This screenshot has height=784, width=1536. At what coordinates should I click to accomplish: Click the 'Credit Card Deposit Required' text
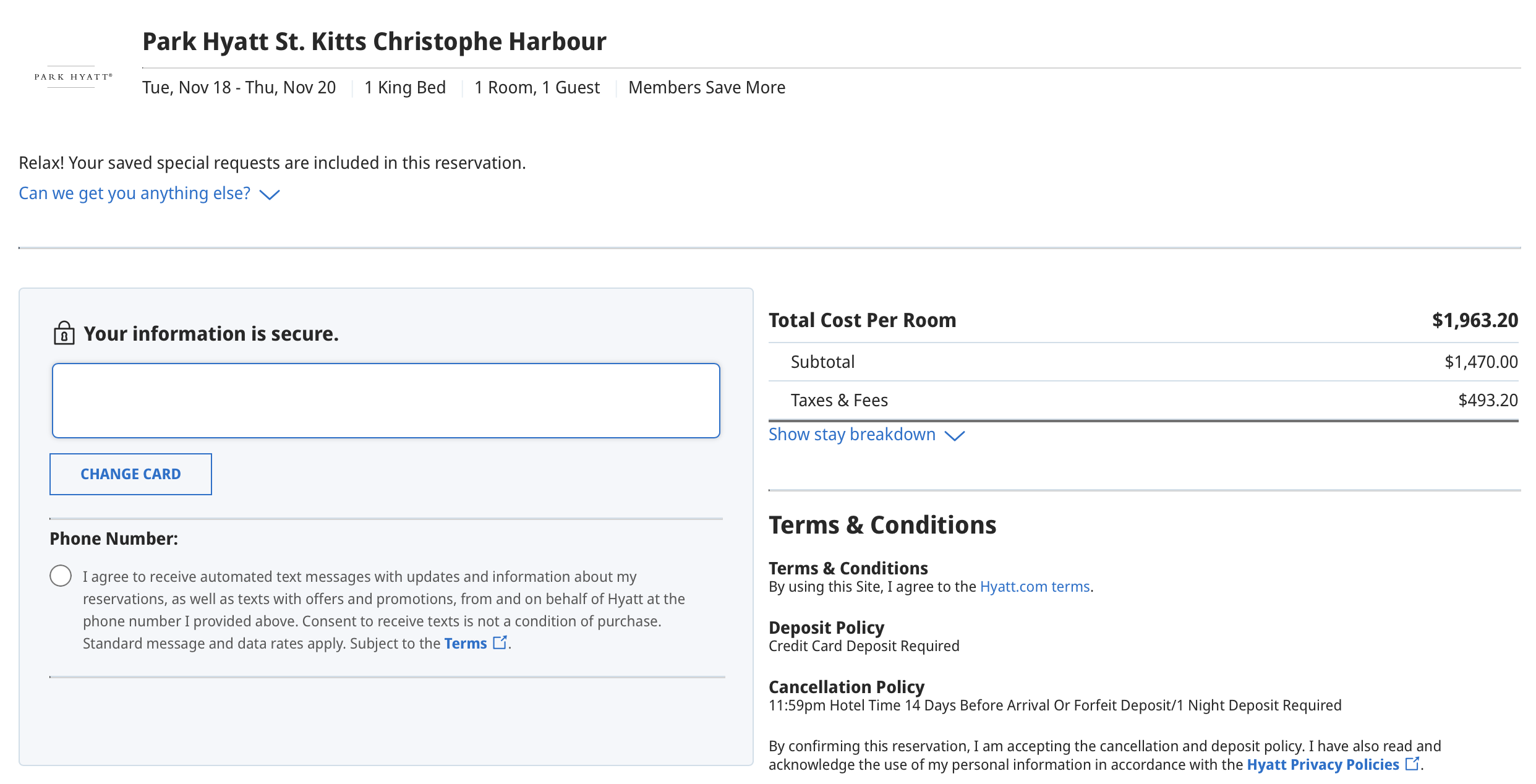[x=864, y=646]
